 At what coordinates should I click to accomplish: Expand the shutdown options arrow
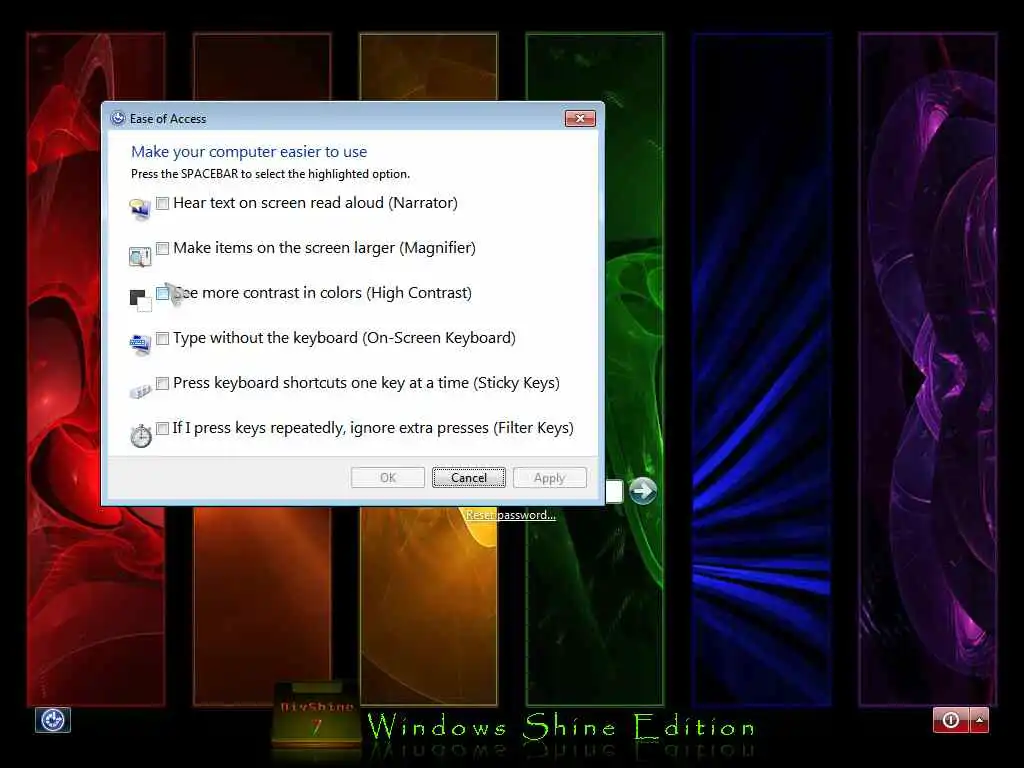[980, 720]
